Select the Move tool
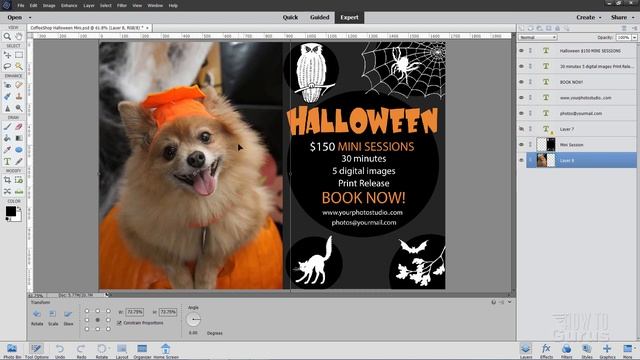This screenshot has height=360, width=640. (x=7, y=55)
